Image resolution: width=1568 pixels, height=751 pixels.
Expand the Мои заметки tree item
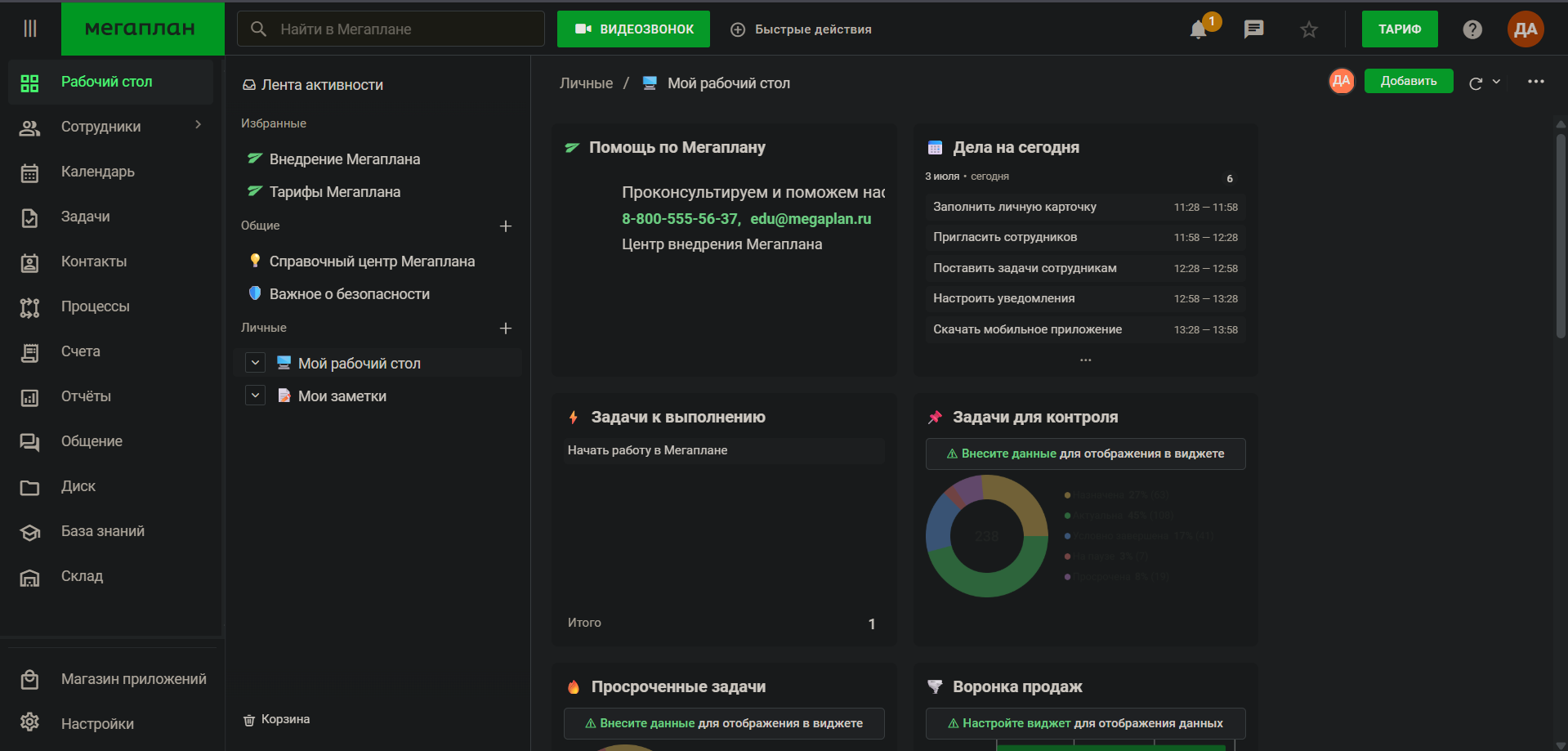[x=256, y=396]
